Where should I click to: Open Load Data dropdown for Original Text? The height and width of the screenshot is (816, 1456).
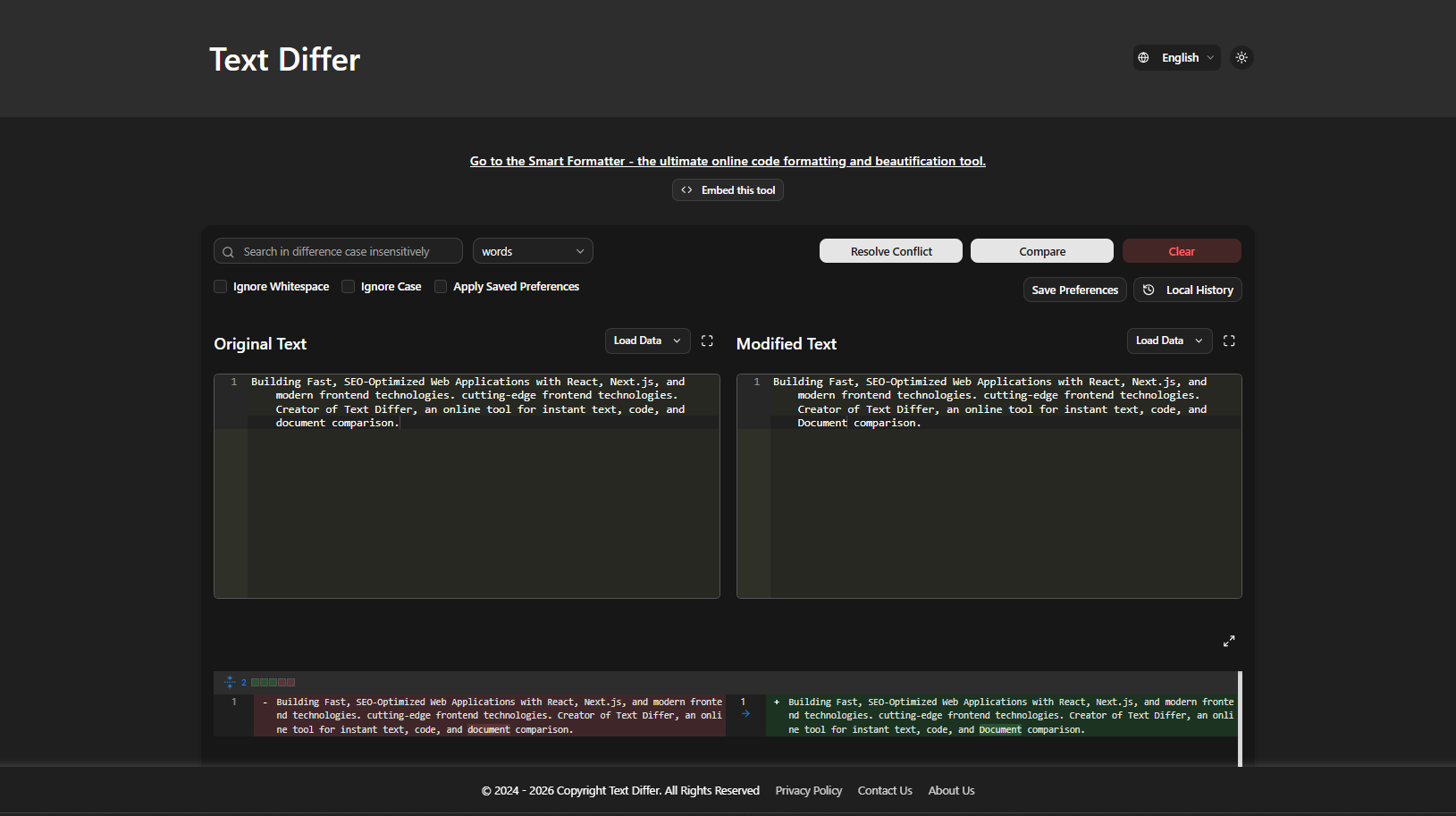pos(648,341)
